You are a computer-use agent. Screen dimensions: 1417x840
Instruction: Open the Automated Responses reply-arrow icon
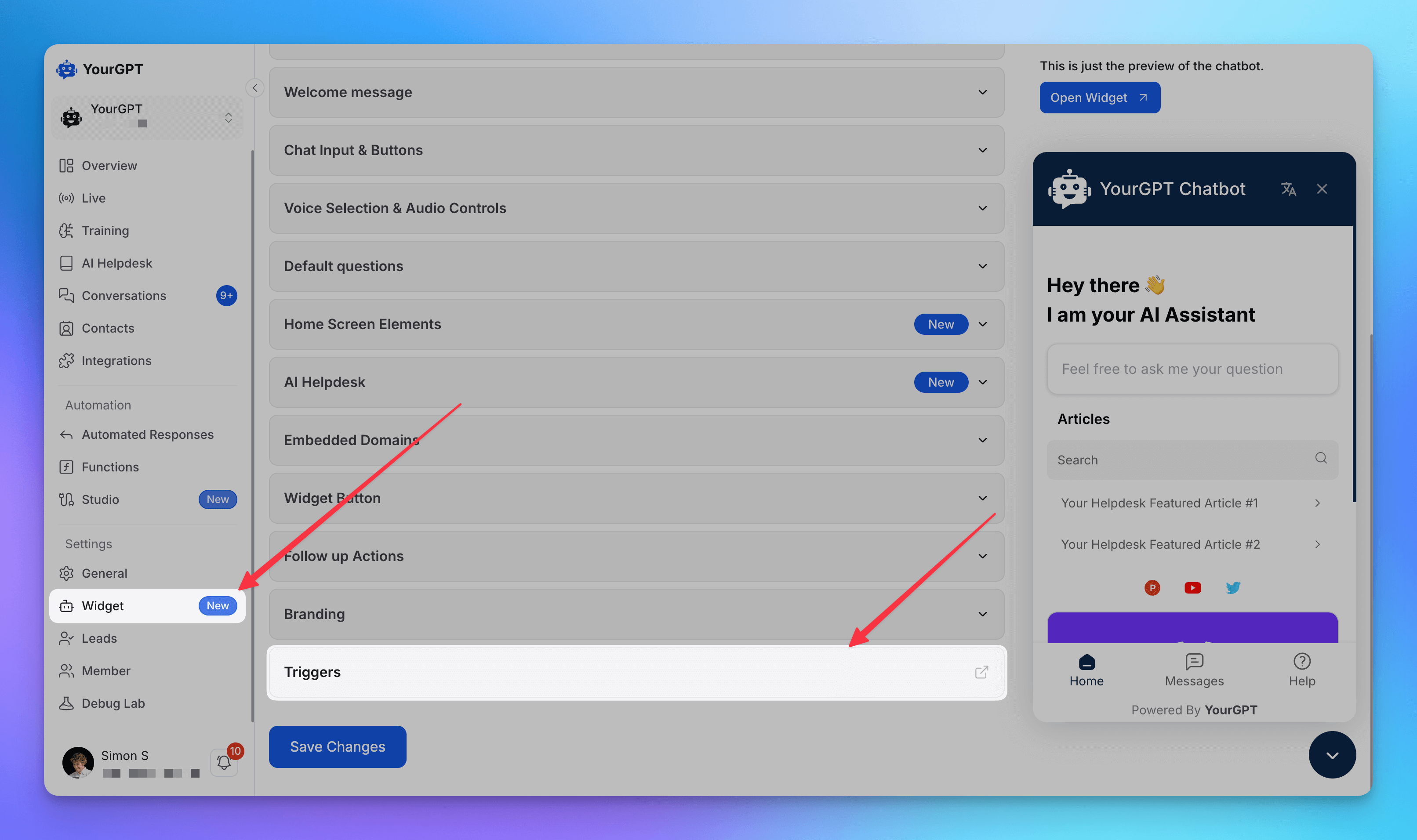[x=66, y=434]
